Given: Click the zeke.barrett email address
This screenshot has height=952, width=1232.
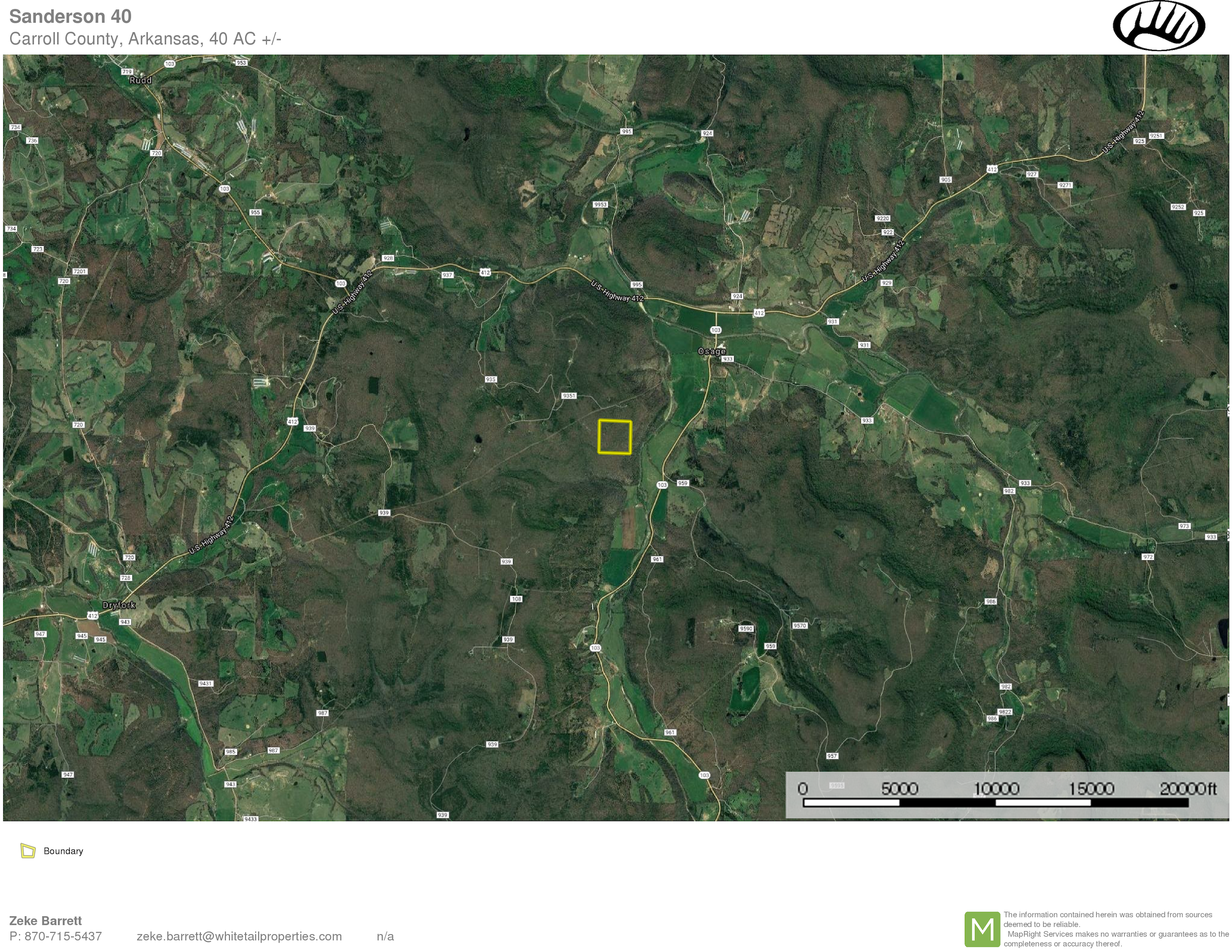Looking at the screenshot, I should pyautogui.click(x=239, y=936).
